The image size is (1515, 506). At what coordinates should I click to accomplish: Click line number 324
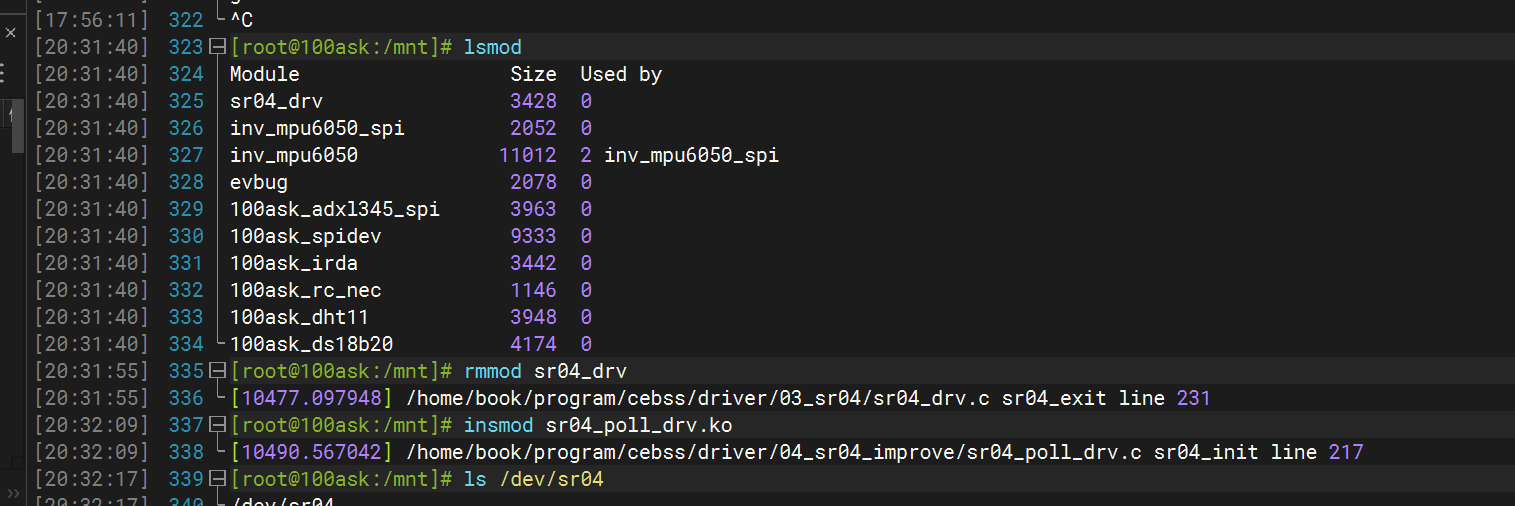pyautogui.click(x=185, y=74)
